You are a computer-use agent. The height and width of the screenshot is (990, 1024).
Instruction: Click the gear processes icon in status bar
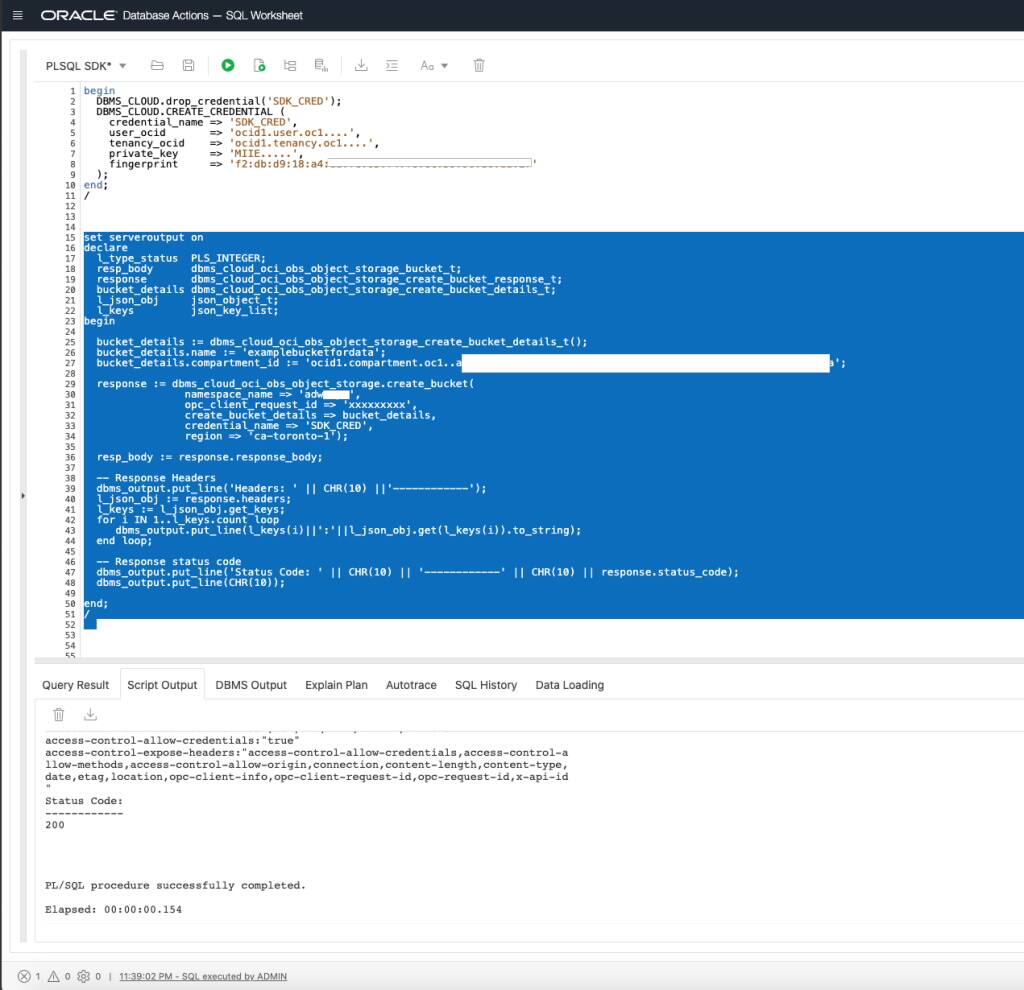pyautogui.click(x=83, y=976)
